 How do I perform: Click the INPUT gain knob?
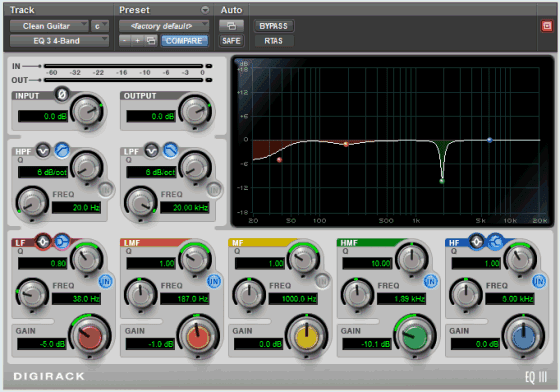(87, 111)
